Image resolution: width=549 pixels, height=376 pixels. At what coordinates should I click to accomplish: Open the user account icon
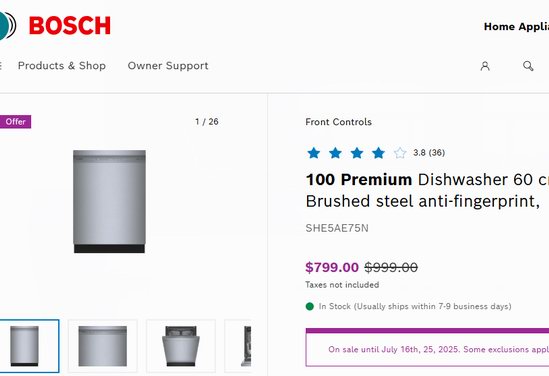point(485,66)
